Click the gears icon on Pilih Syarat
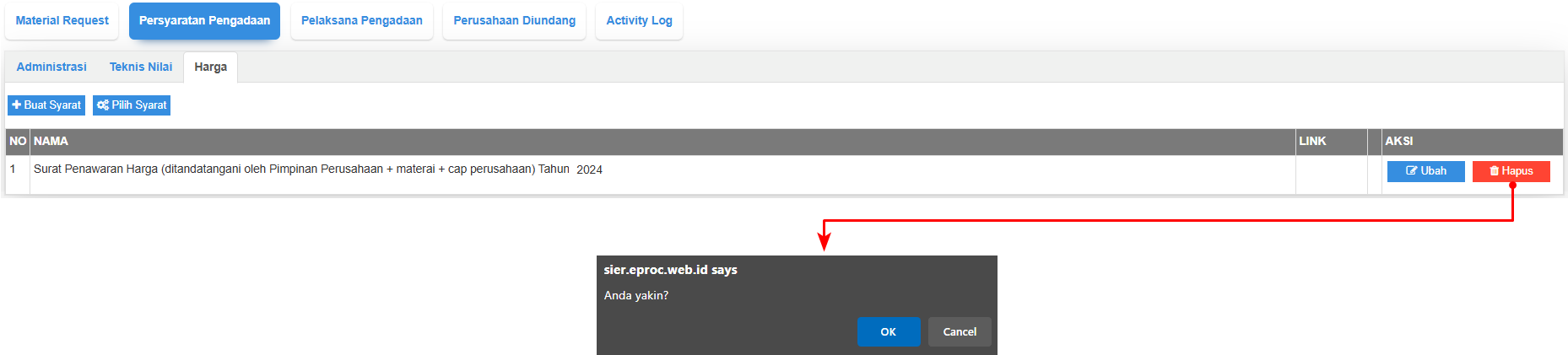 [103, 105]
